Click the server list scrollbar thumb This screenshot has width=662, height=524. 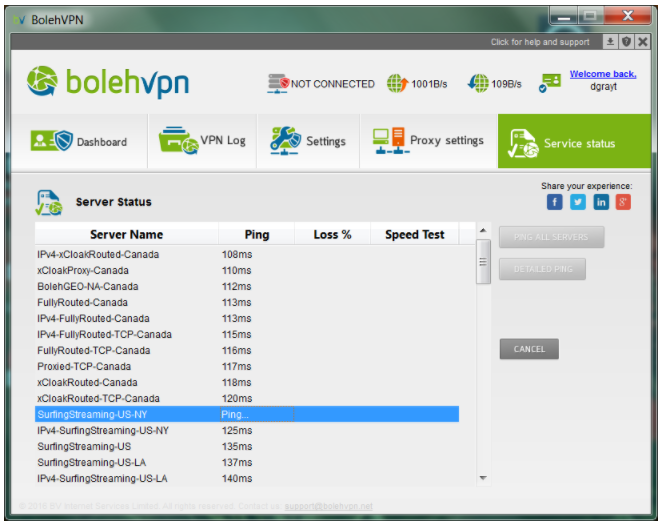point(483,262)
